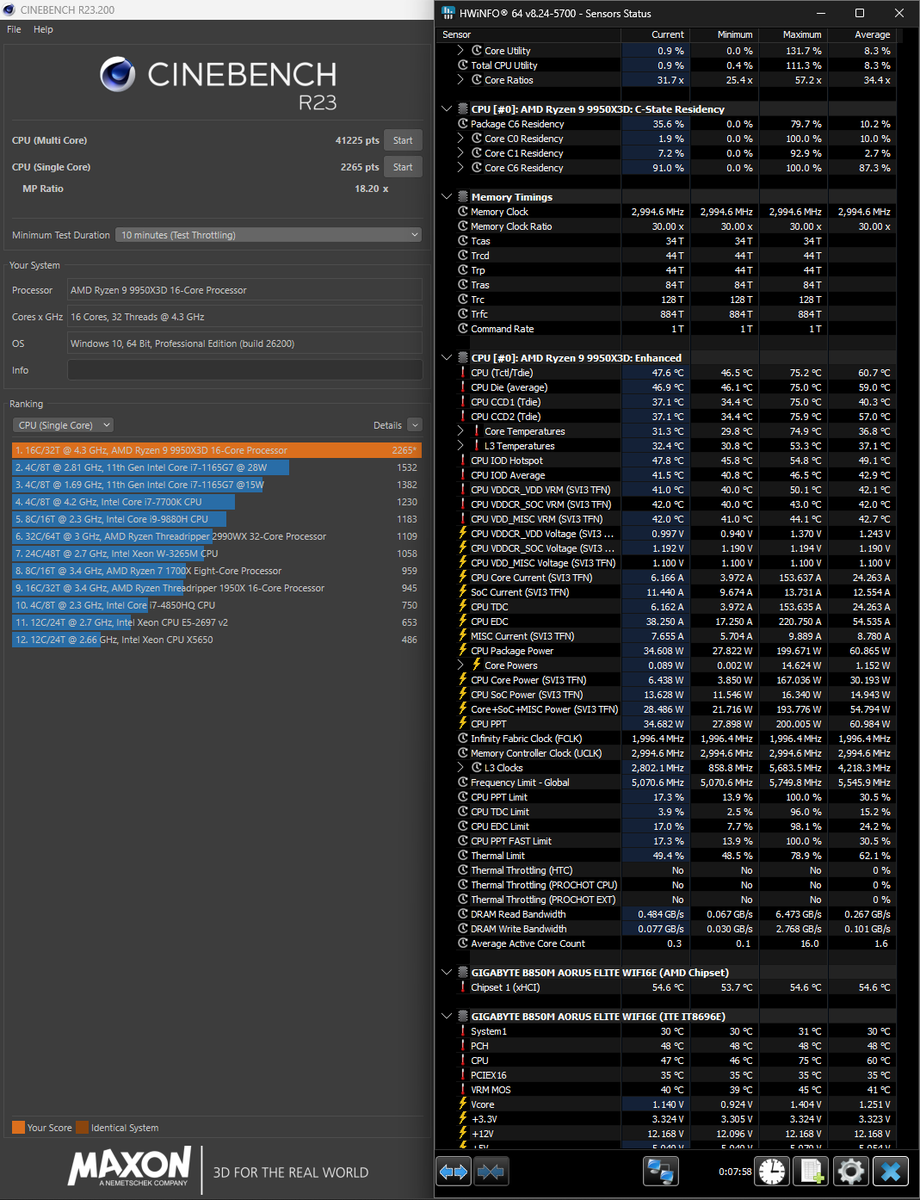Click the Processor field showing Ryzen 9 9950X3D
Viewport: 920px width, 1200px height.
[x=245, y=290]
